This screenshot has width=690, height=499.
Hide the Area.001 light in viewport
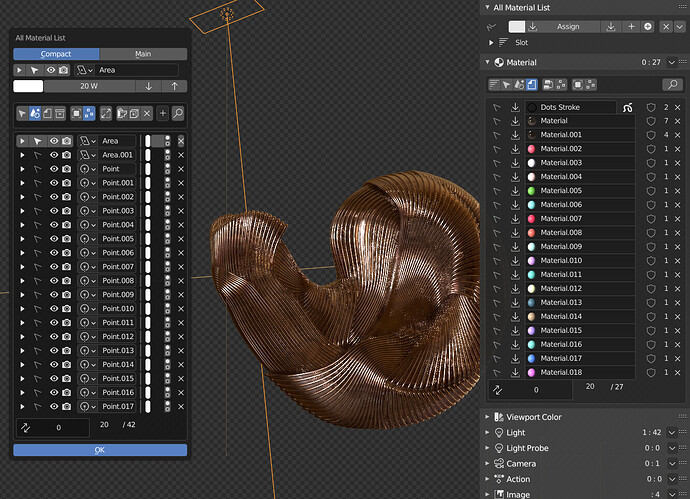[x=54, y=155]
